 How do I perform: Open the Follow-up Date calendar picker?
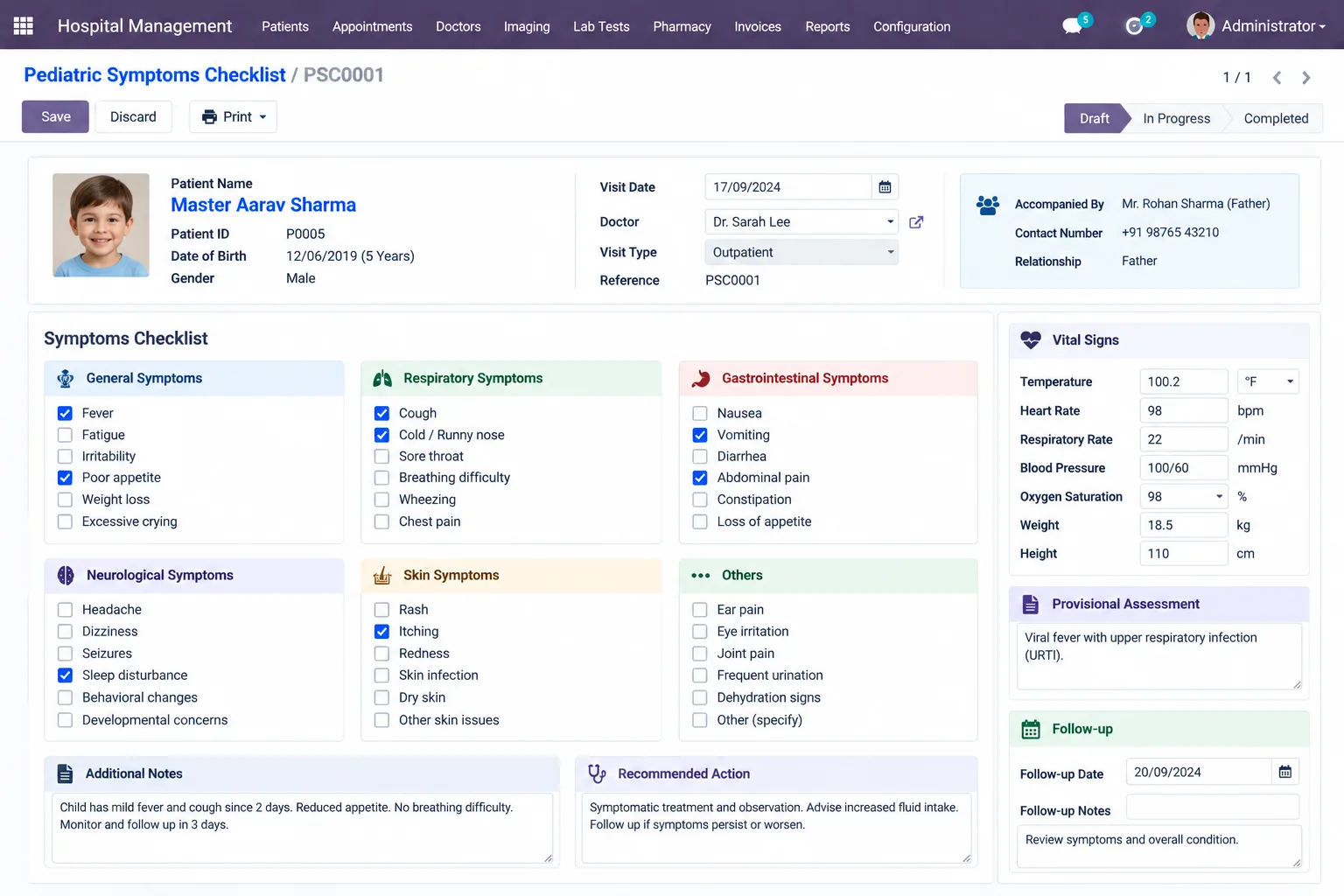coord(1284,772)
